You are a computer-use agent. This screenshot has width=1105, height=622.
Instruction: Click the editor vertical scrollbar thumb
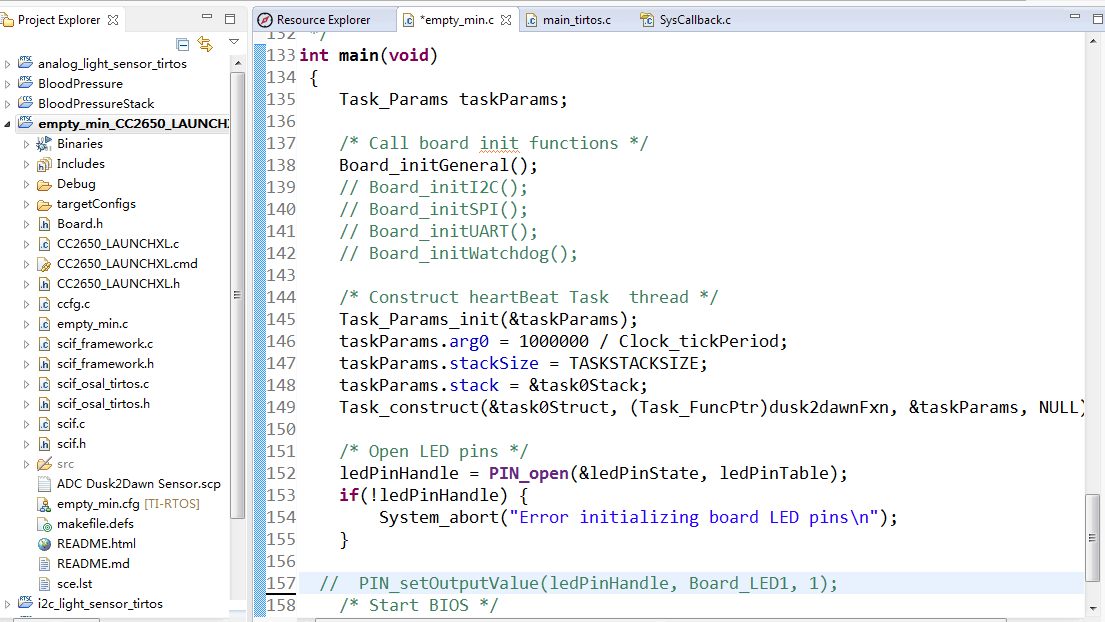tap(1092, 537)
